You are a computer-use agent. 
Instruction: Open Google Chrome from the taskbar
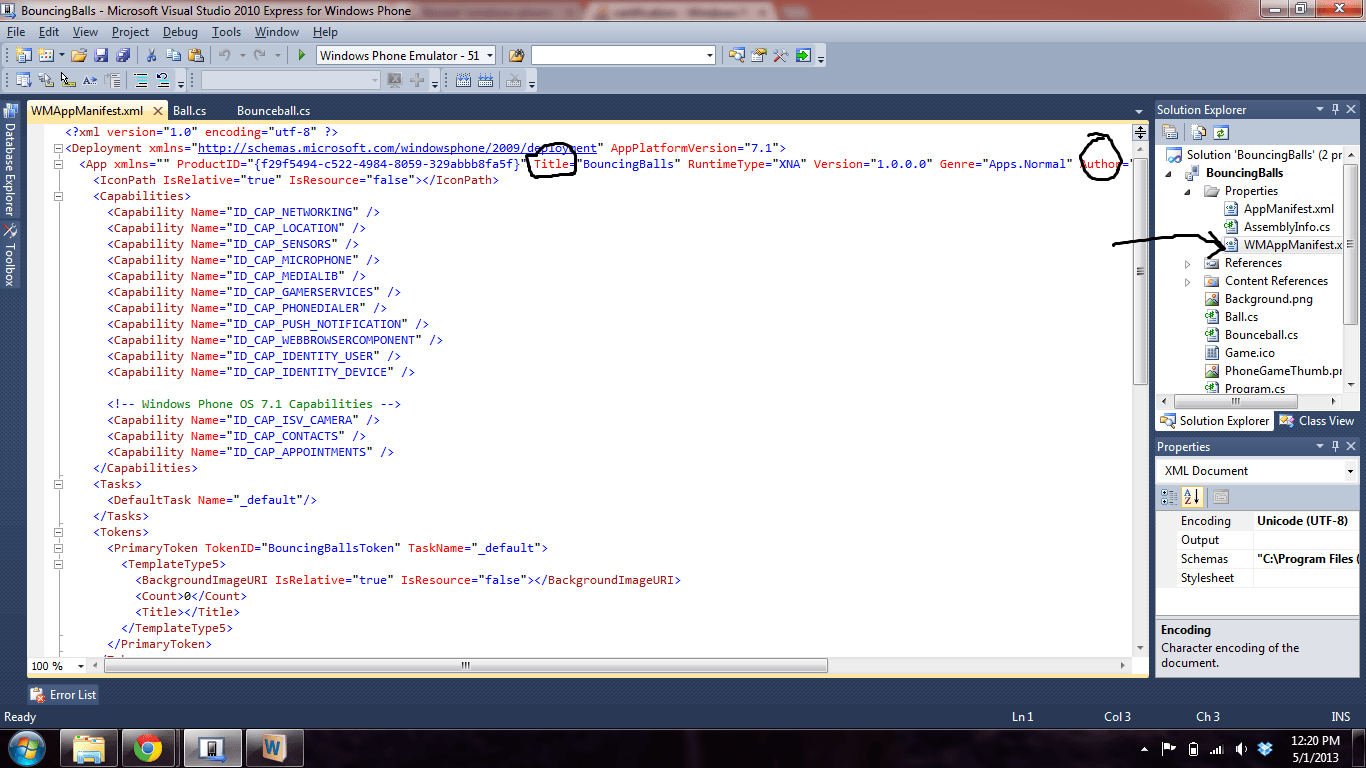point(148,748)
